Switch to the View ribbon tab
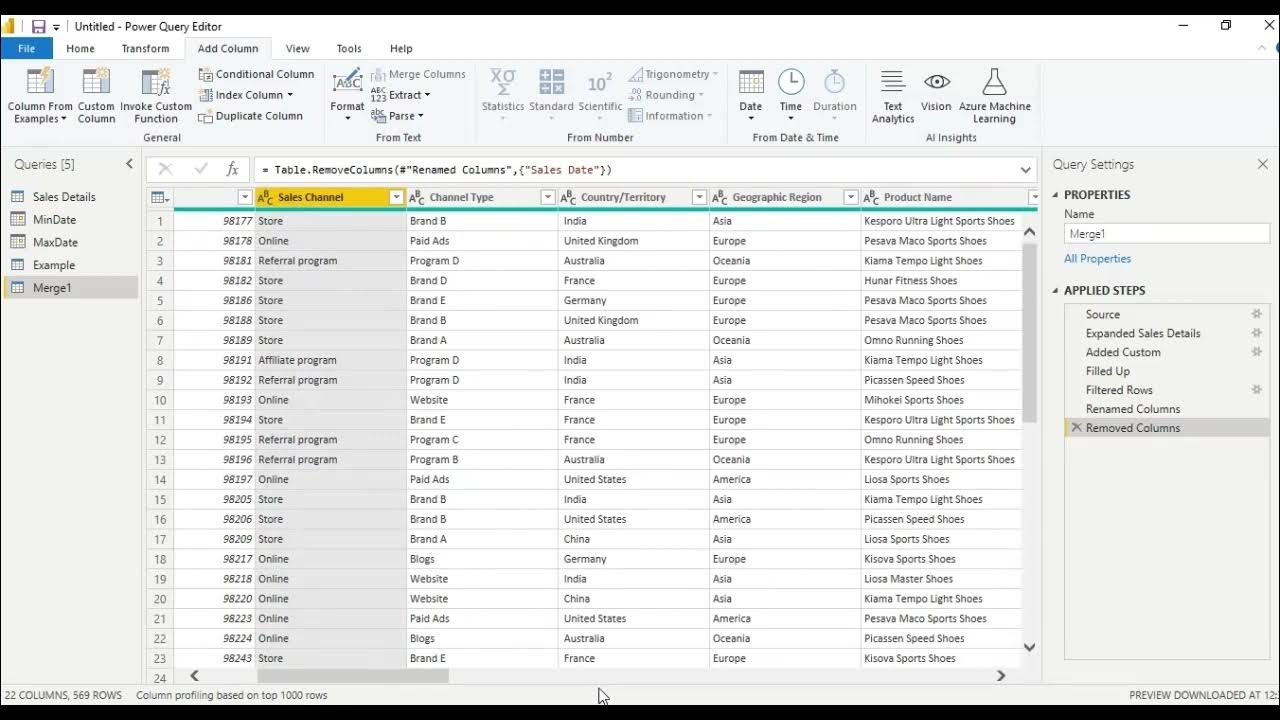Viewport: 1280px width, 720px height. coord(297,48)
